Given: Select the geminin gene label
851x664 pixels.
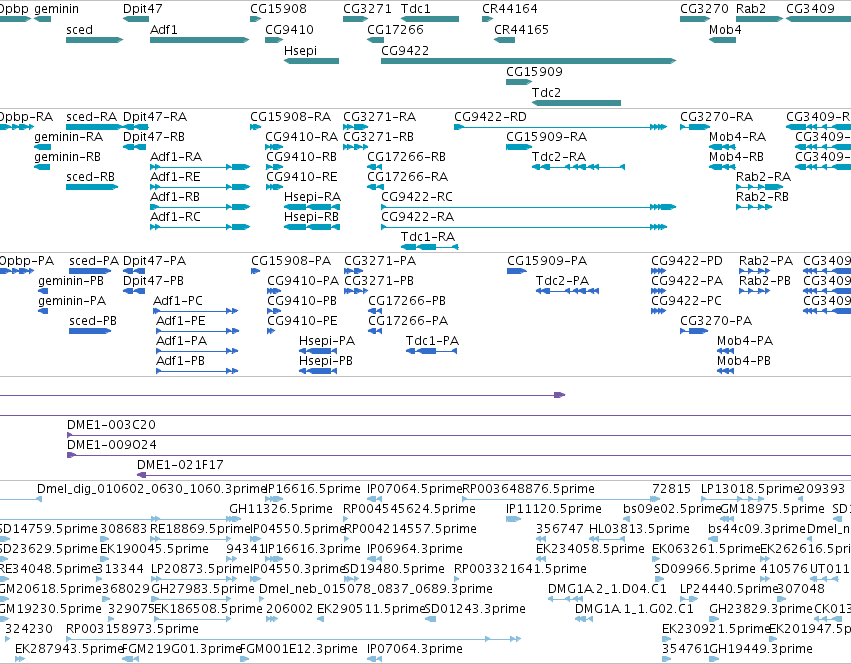Looking at the screenshot, I should click(56, 9).
